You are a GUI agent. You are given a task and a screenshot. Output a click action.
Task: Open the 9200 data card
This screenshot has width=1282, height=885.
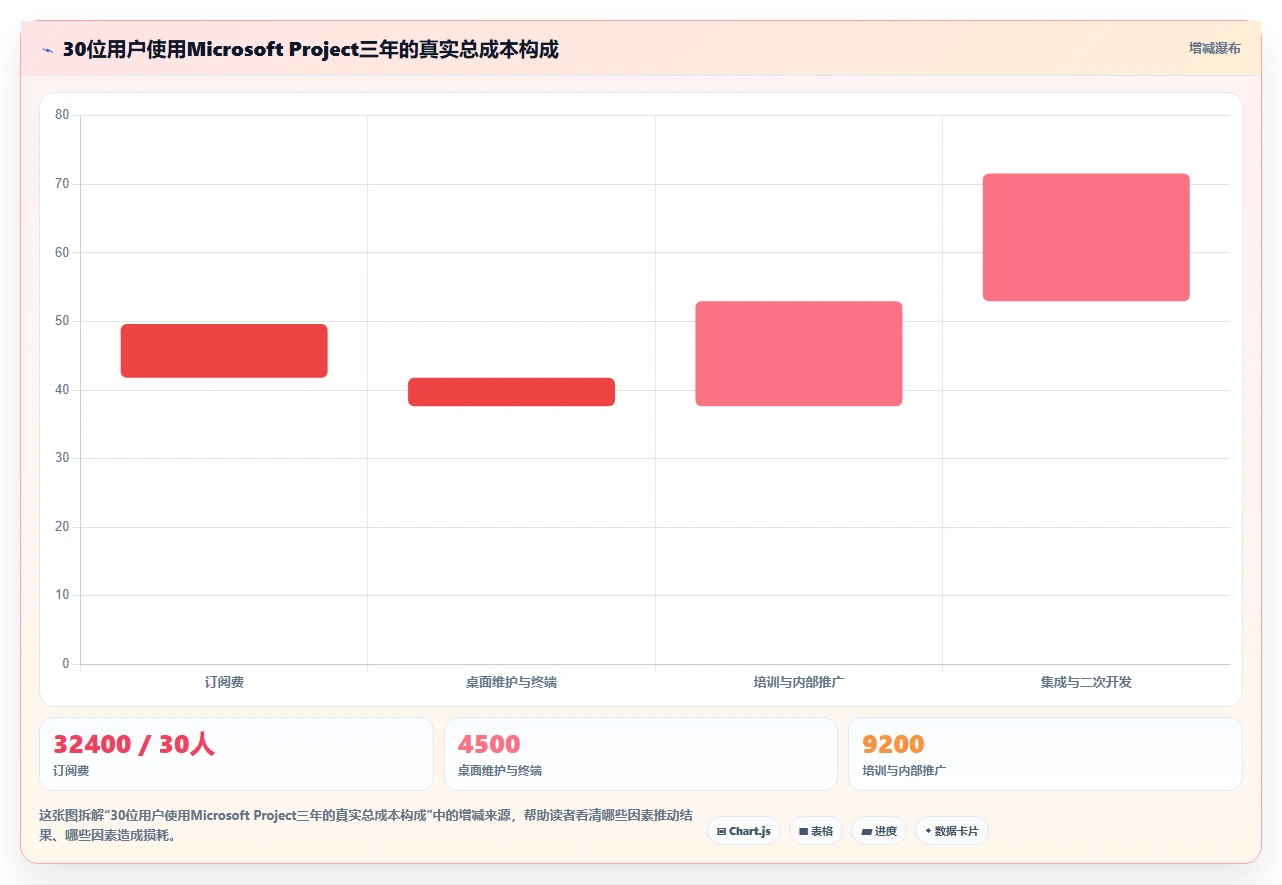click(x=1045, y=754)
